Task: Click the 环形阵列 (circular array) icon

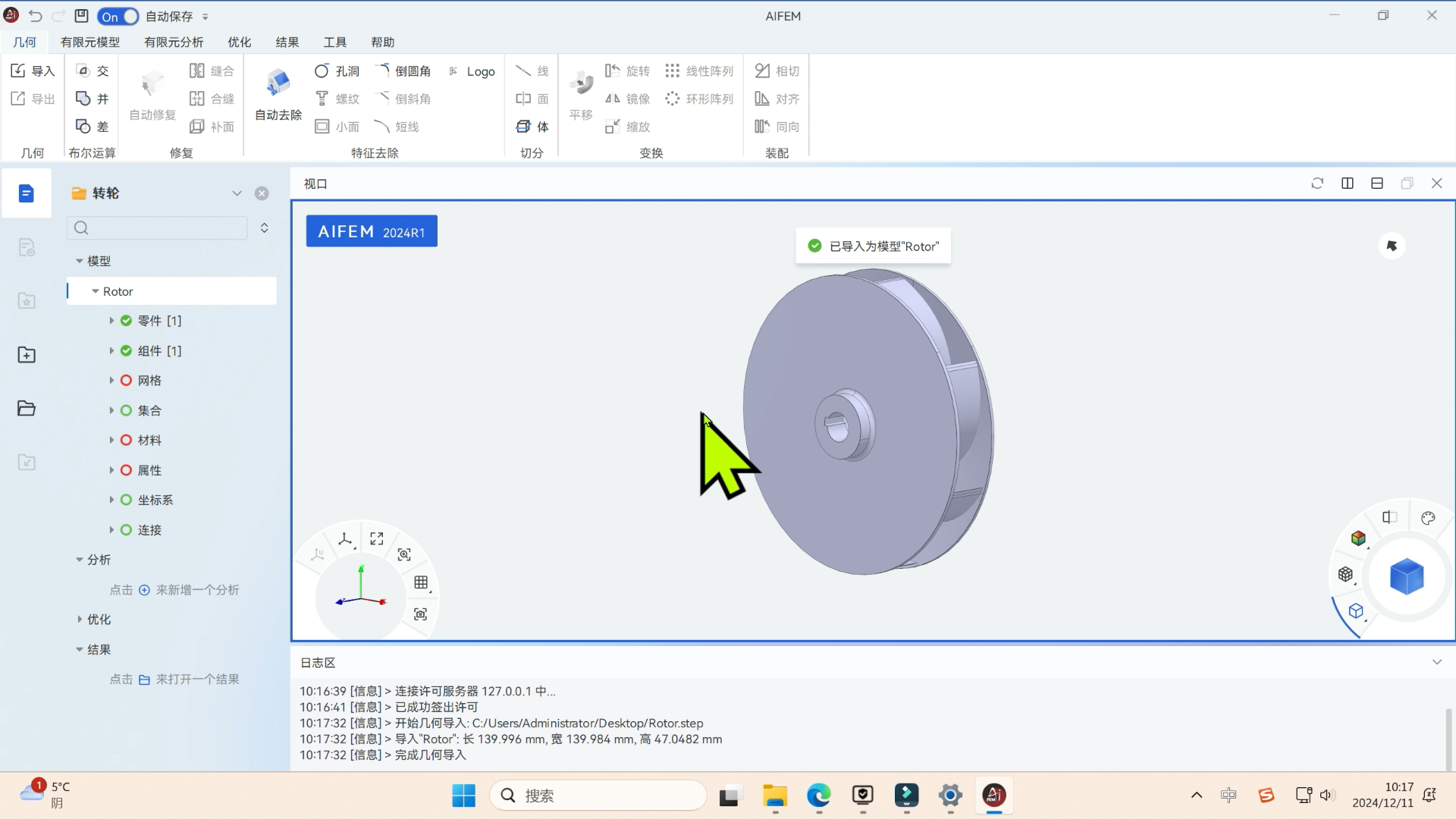Action: click(x=697, y=98)
